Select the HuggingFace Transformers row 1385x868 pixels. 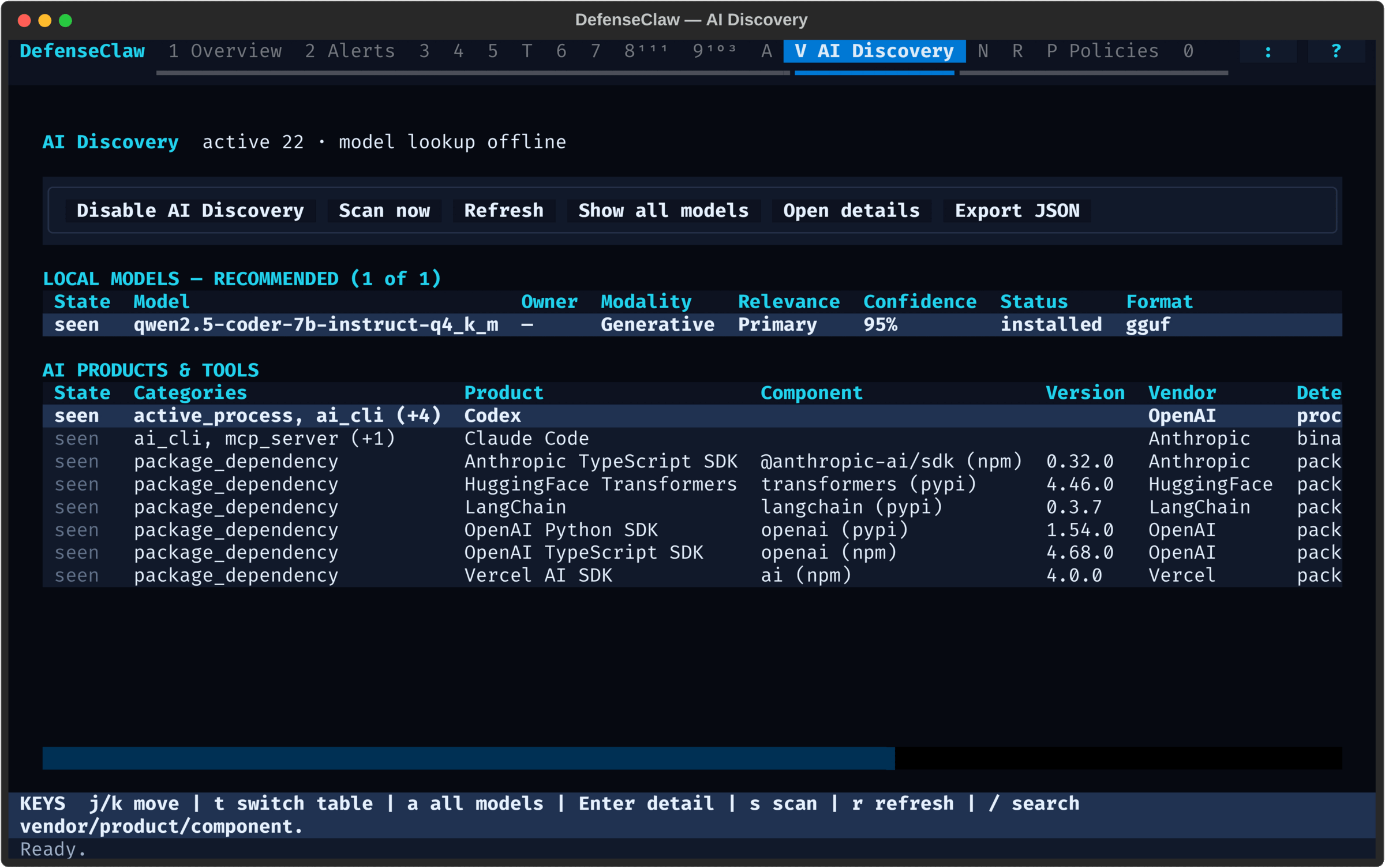pos(692,485)
